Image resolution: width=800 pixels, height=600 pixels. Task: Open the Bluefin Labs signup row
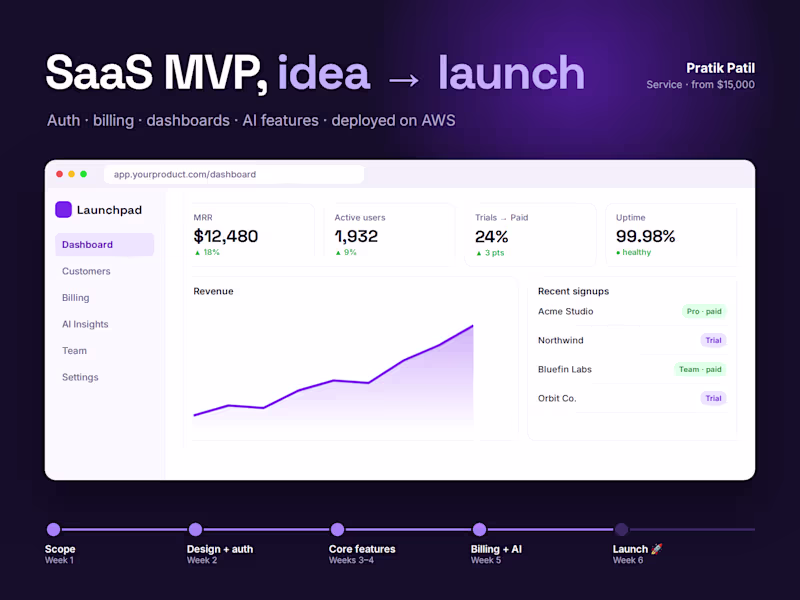pyautogui.click(x=632, y=369)
